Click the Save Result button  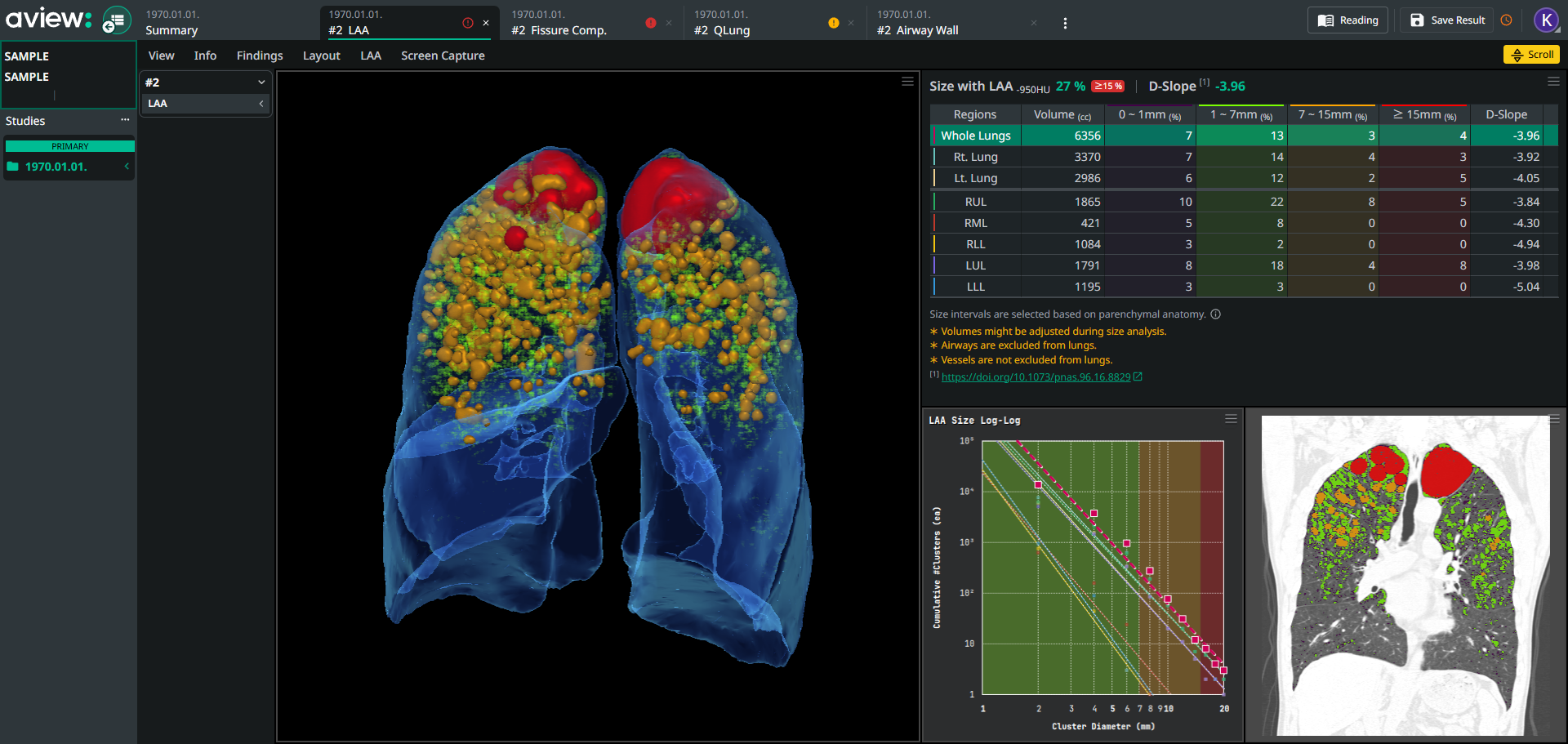(1447, 20)
